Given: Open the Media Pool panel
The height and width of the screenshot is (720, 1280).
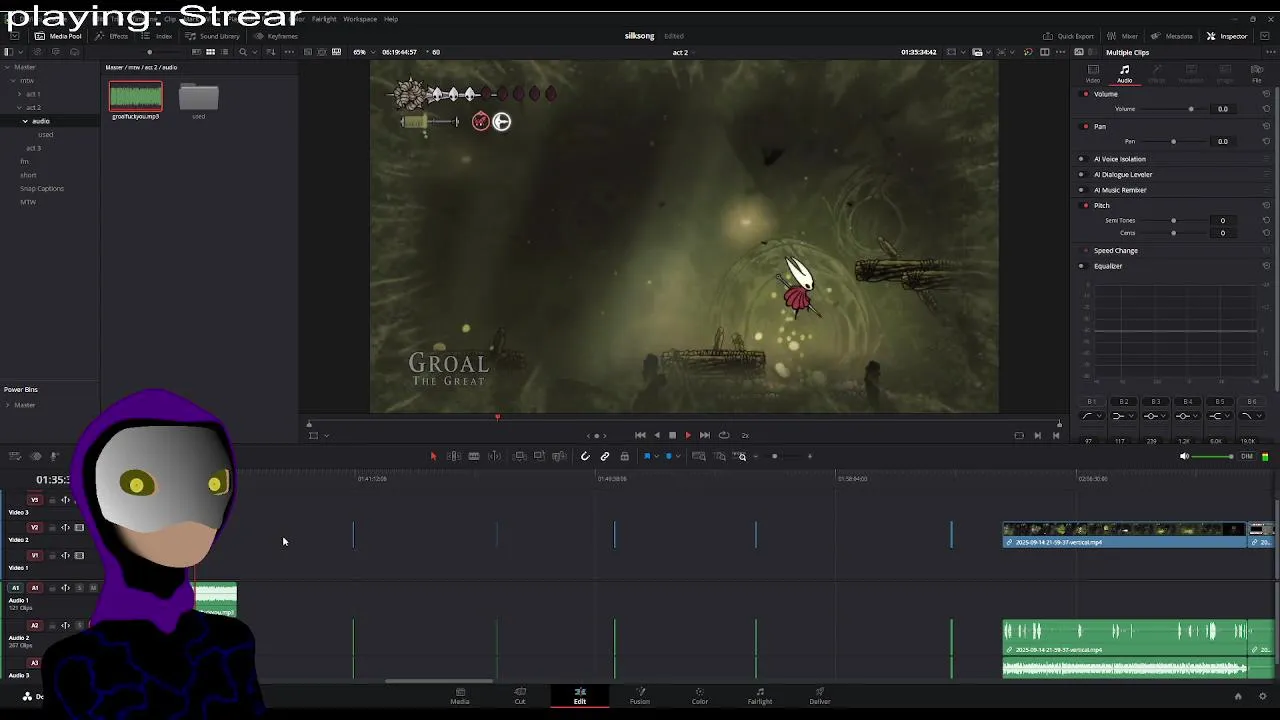Looking at the screenshot, I should pos(58,36).
